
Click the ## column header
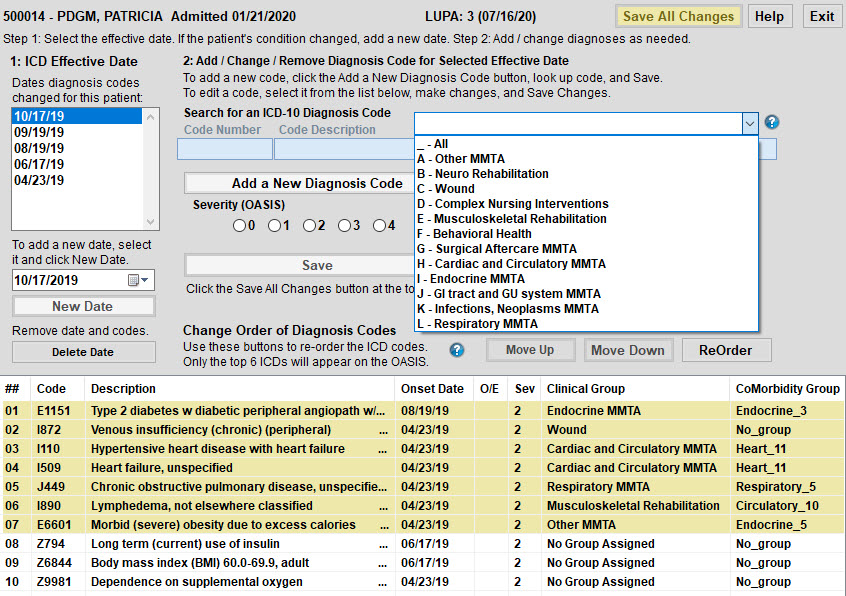tap(16, 389)
